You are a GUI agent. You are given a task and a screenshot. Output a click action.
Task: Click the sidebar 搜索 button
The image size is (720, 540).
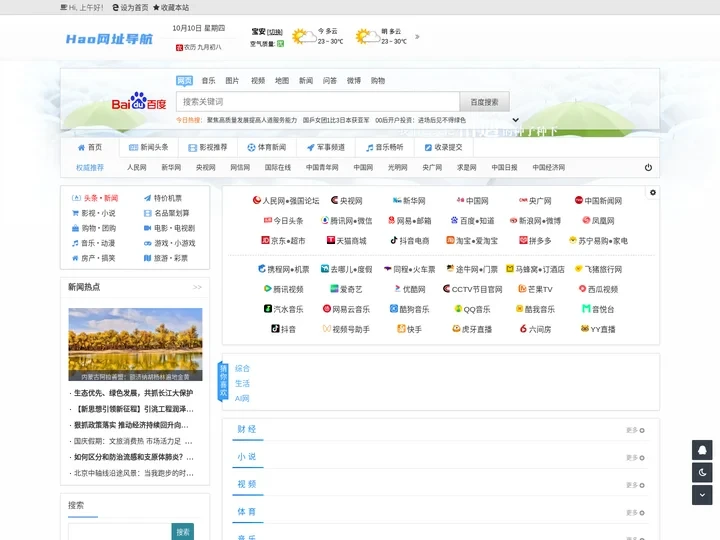tap(183, 532)
